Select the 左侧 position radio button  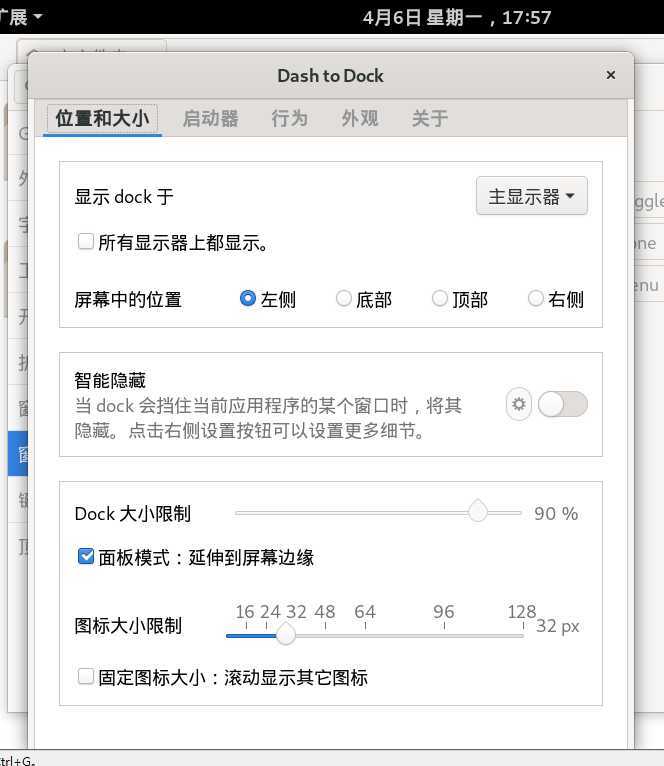coord(248,298)
